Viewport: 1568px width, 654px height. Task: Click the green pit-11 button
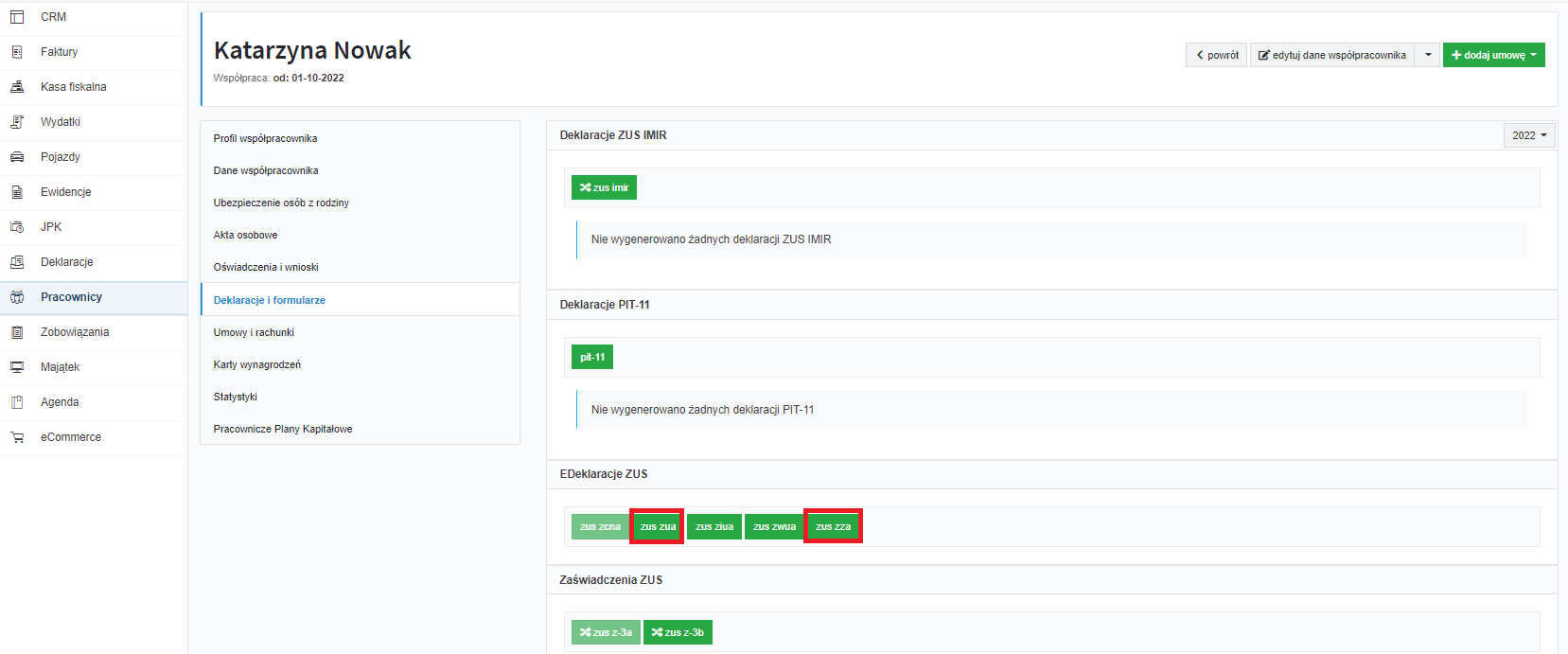point(592,357)
